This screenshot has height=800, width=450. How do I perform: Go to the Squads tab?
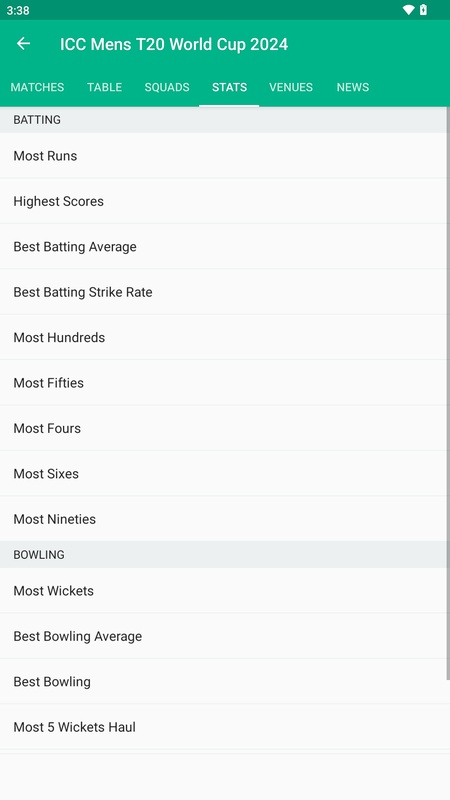(167, 87)
